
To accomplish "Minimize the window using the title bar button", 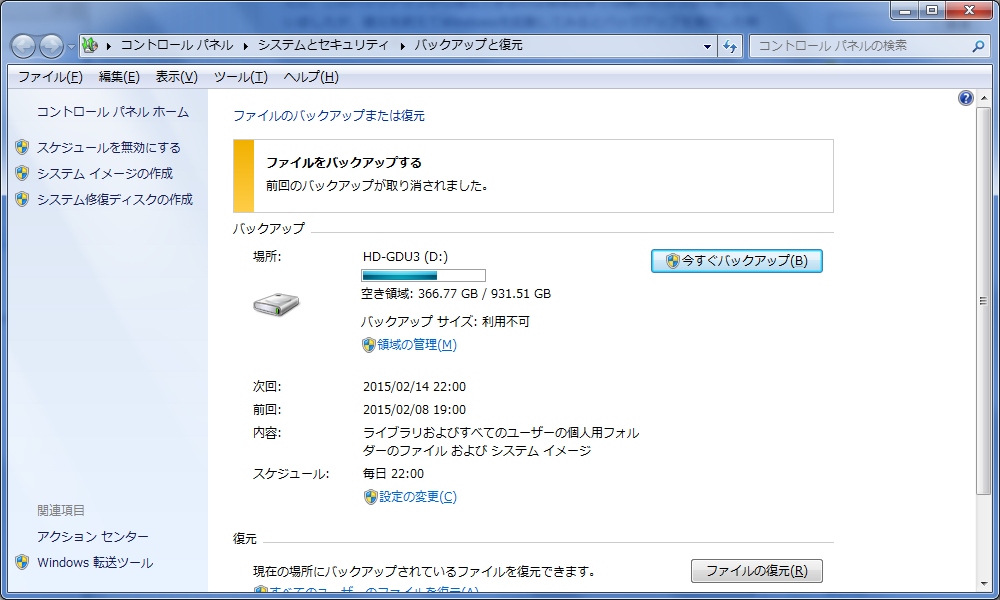I will pyautogui.click(x=905, y=10).
